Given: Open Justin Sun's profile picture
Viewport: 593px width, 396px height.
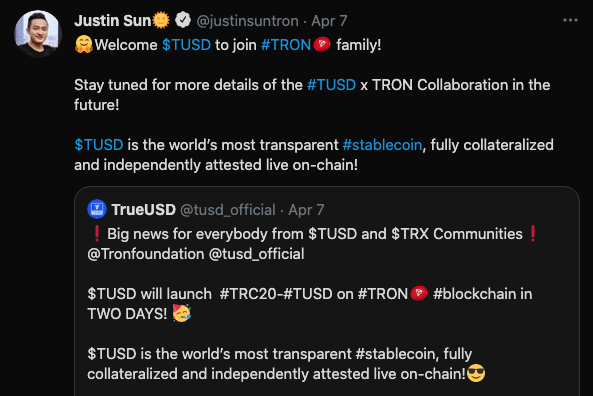Looking at the screenshot, I should pyautogui.click(x=37, y=33).
